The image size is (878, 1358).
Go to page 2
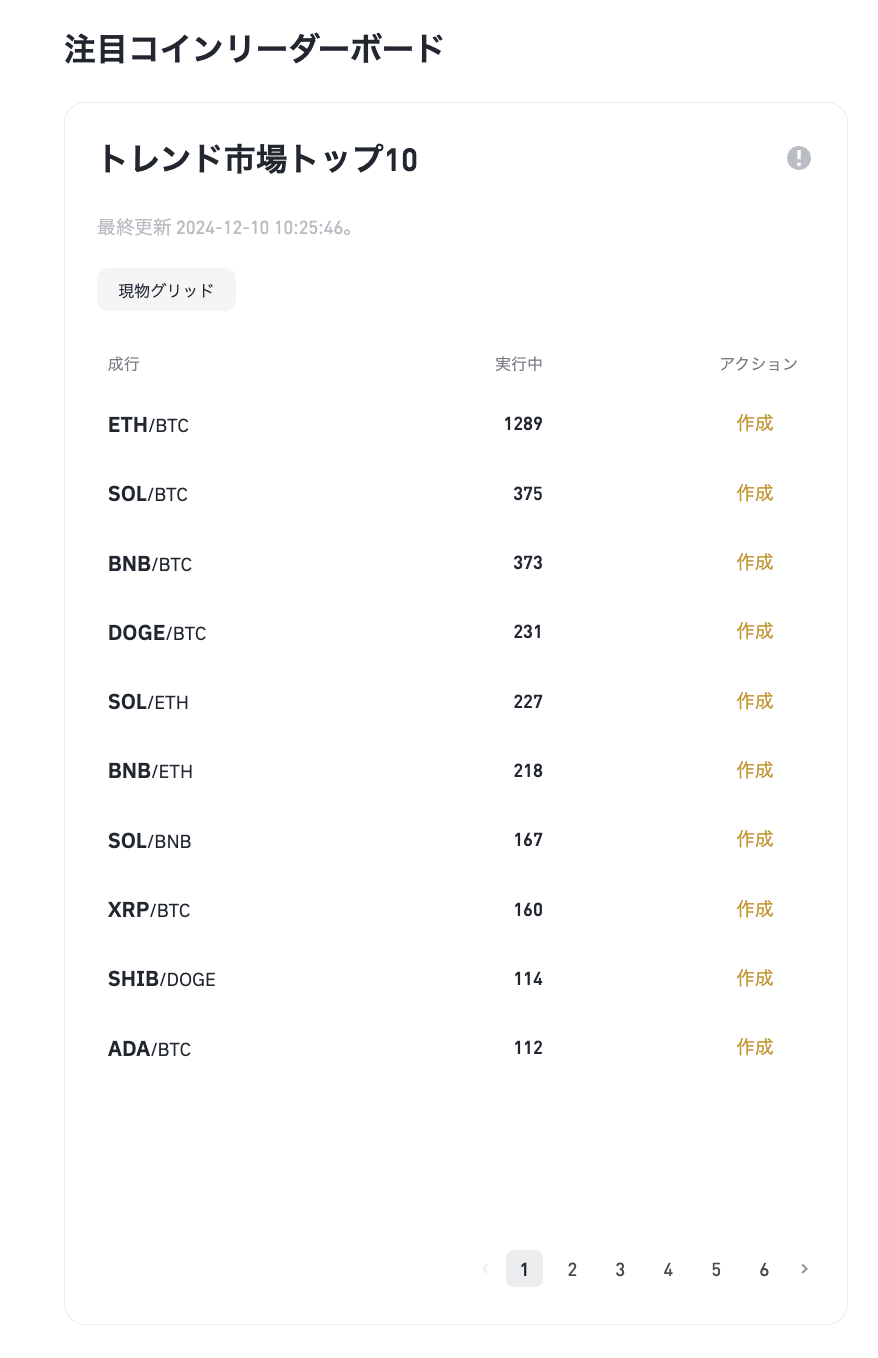(x=572, y=1269)
